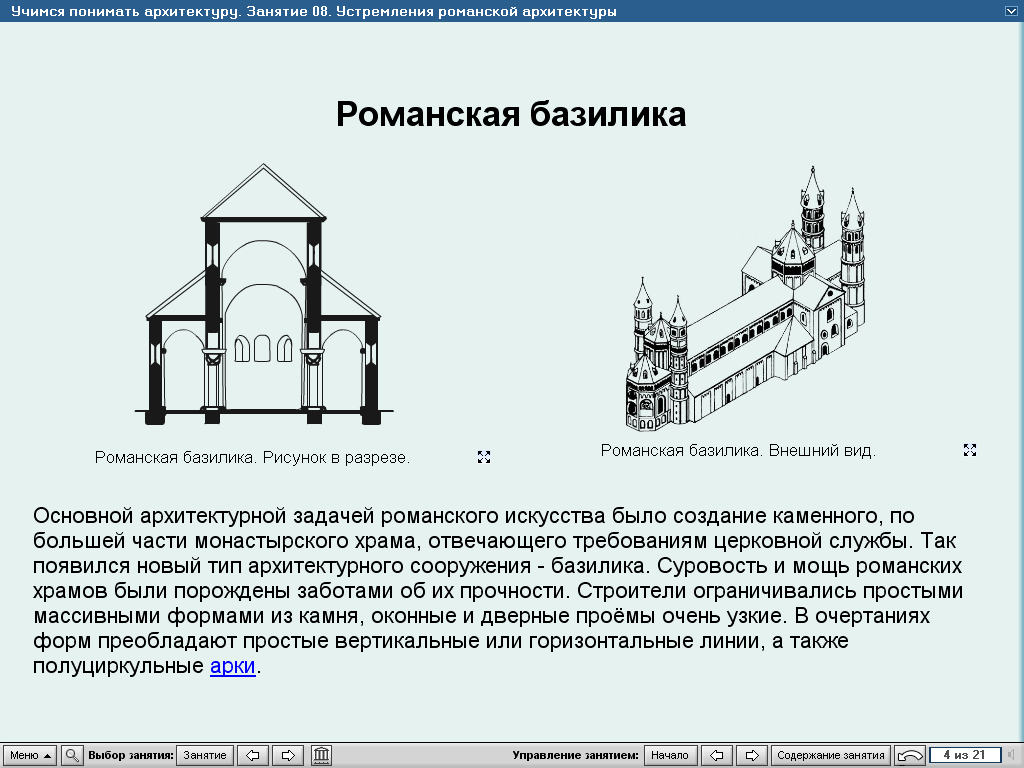
Task: Open the title bar dropdown arrow
Action: coord(1012,11)
